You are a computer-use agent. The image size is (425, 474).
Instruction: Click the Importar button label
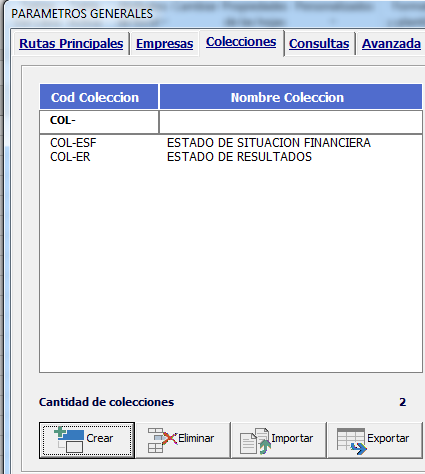[292, 438]
